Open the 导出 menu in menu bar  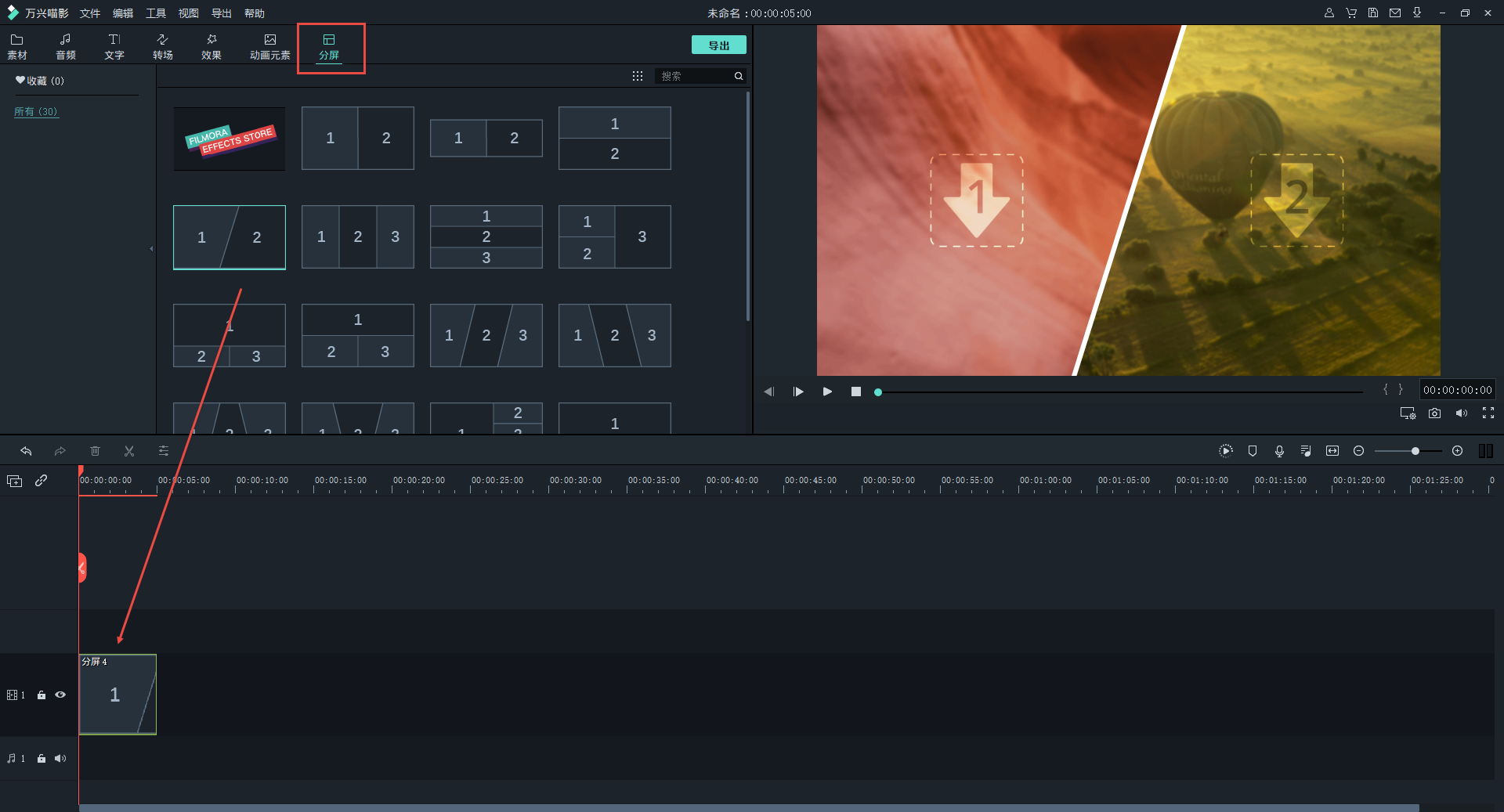222,13
